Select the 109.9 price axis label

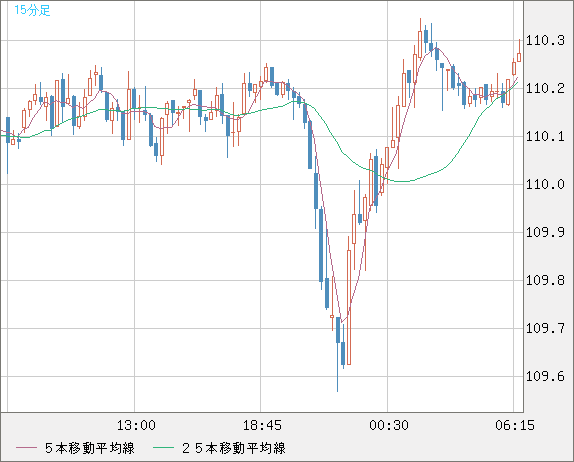click(x=545, y=232)
